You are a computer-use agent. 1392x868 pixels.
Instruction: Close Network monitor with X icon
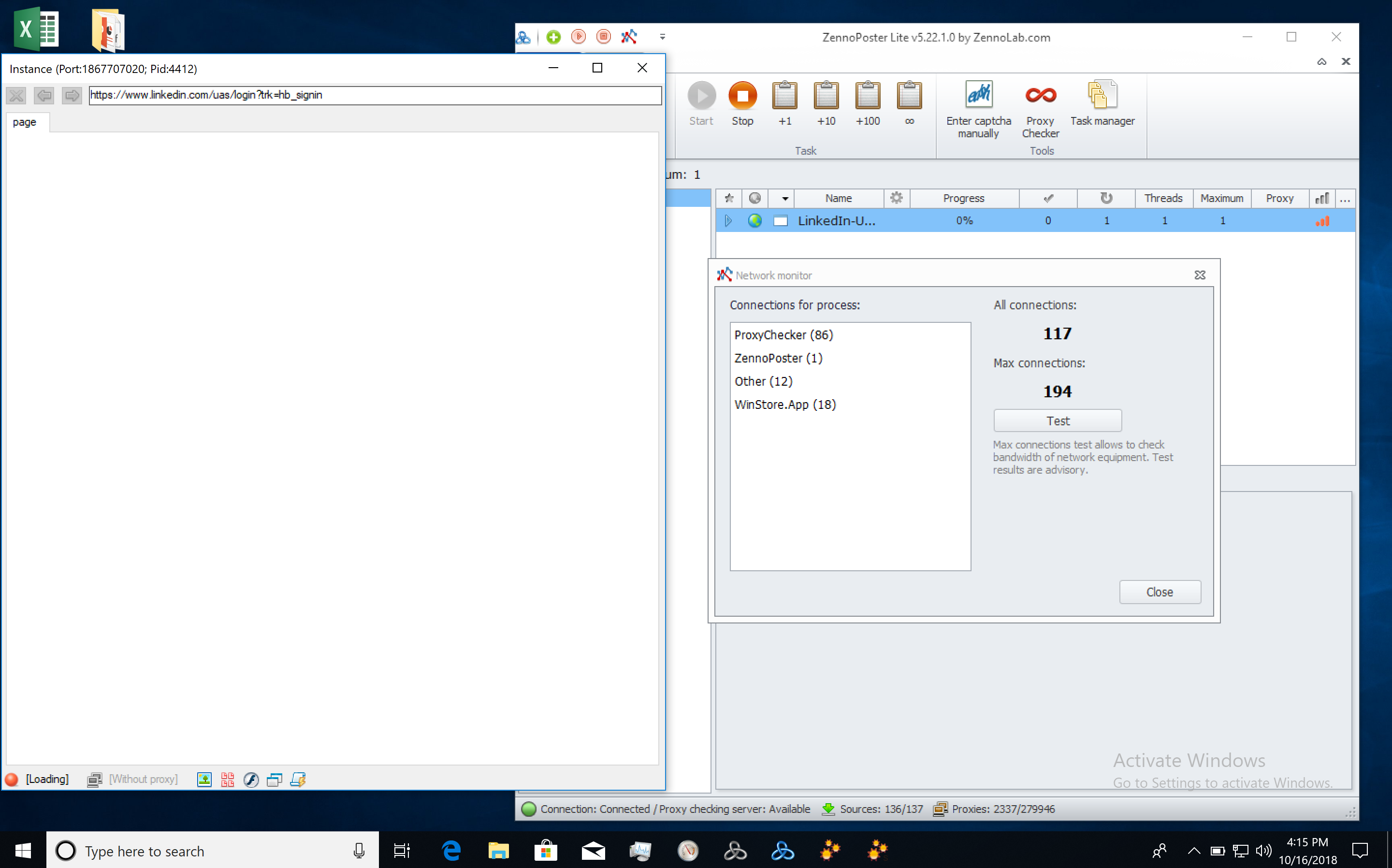point(1200,275)
